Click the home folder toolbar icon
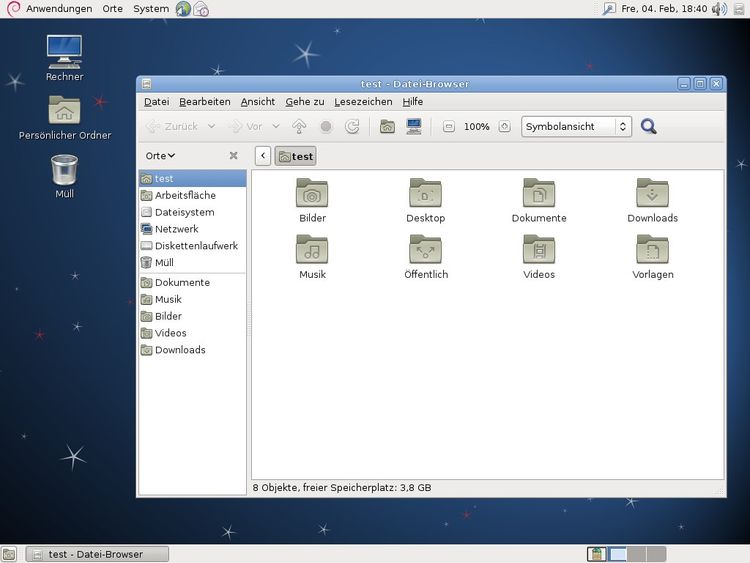The width and height of the screenshot is (750, 563). tap(387, 127)
